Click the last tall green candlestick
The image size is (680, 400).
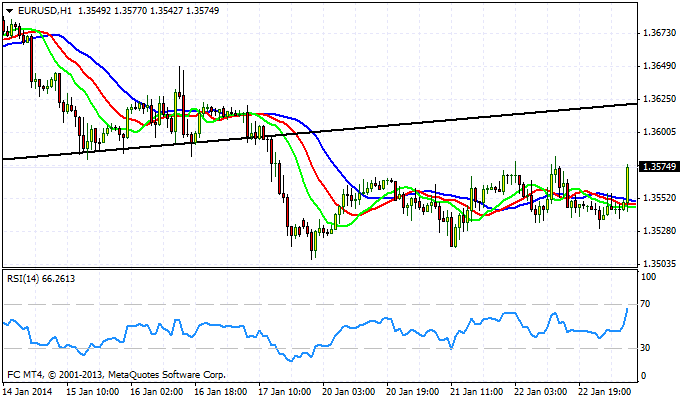(x=627, y=184)
